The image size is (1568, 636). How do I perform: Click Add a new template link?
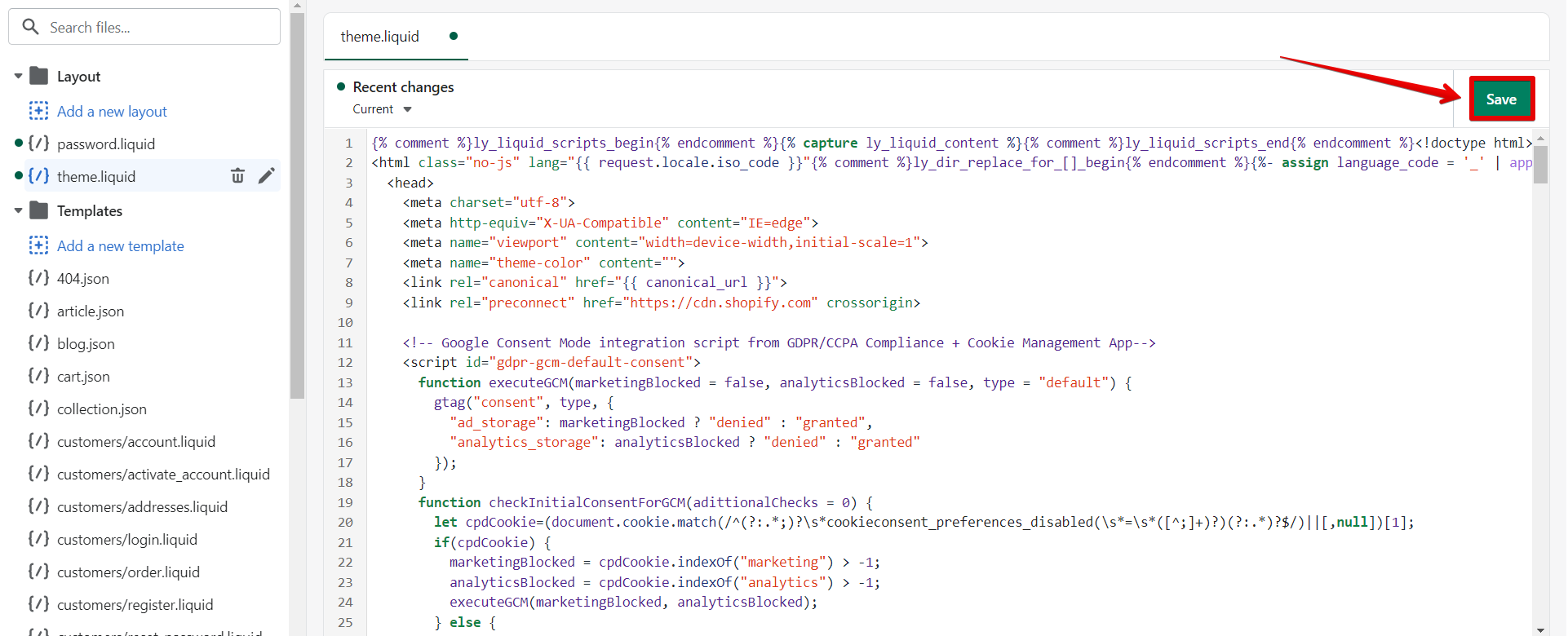point(121,245)
